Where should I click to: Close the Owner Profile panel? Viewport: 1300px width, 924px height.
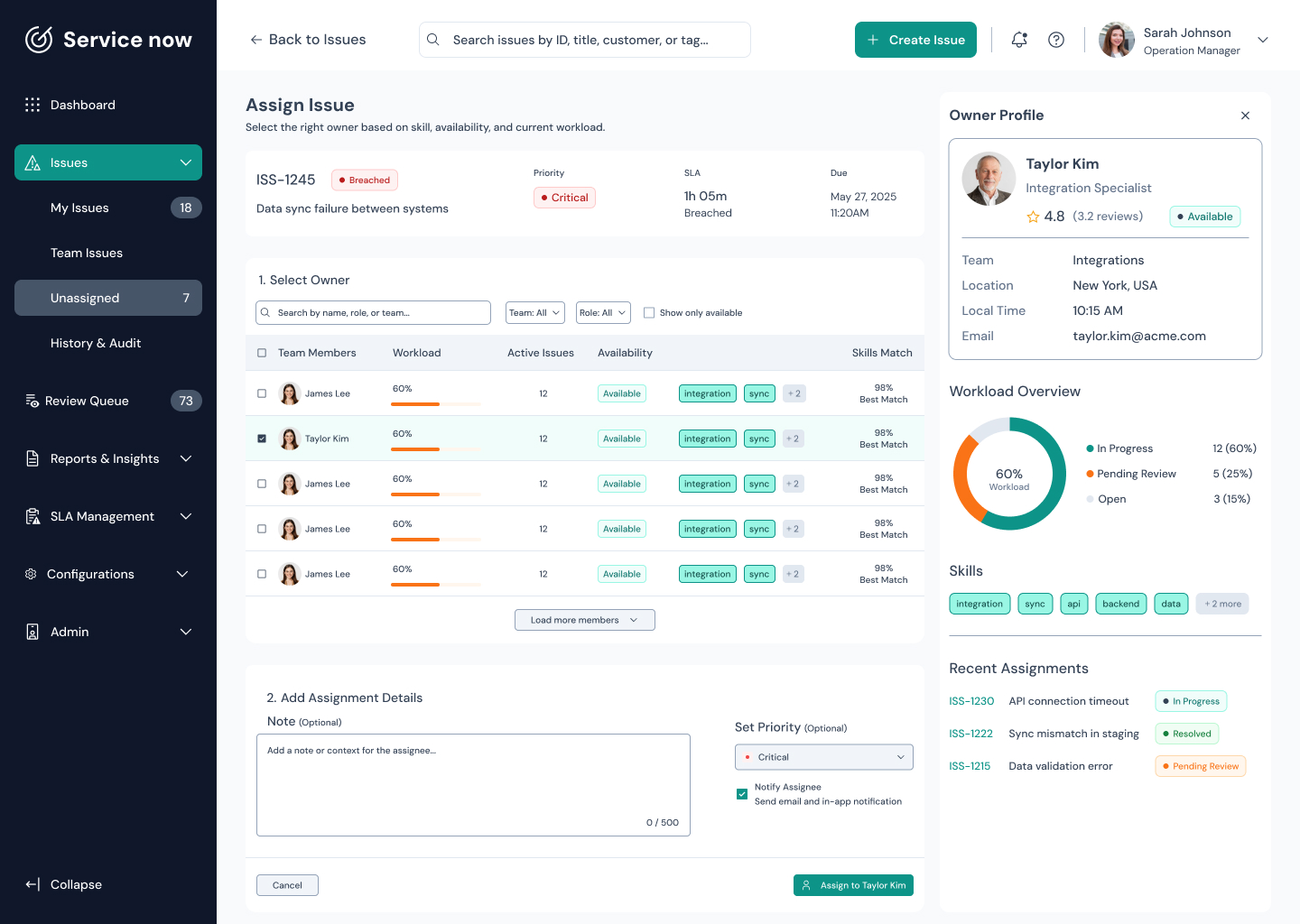pyautogui.click(x=1246, y=115)
